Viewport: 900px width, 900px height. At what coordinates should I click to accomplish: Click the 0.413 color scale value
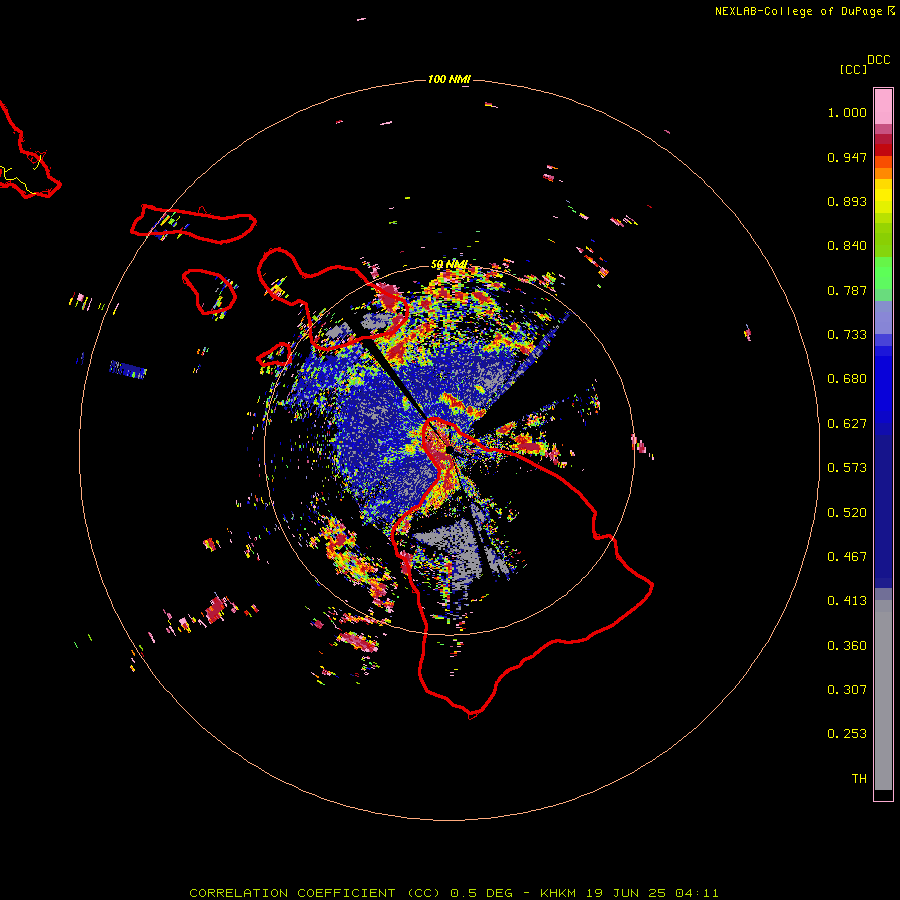[847, 601]
